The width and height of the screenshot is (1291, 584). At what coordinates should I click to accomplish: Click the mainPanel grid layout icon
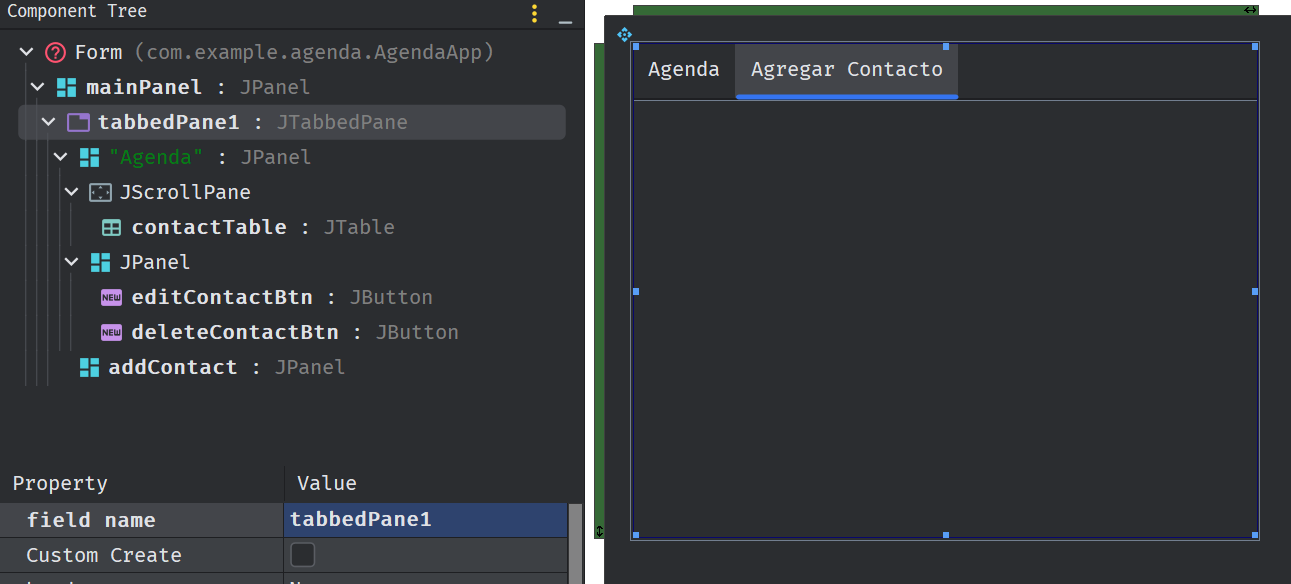point(67,88)
